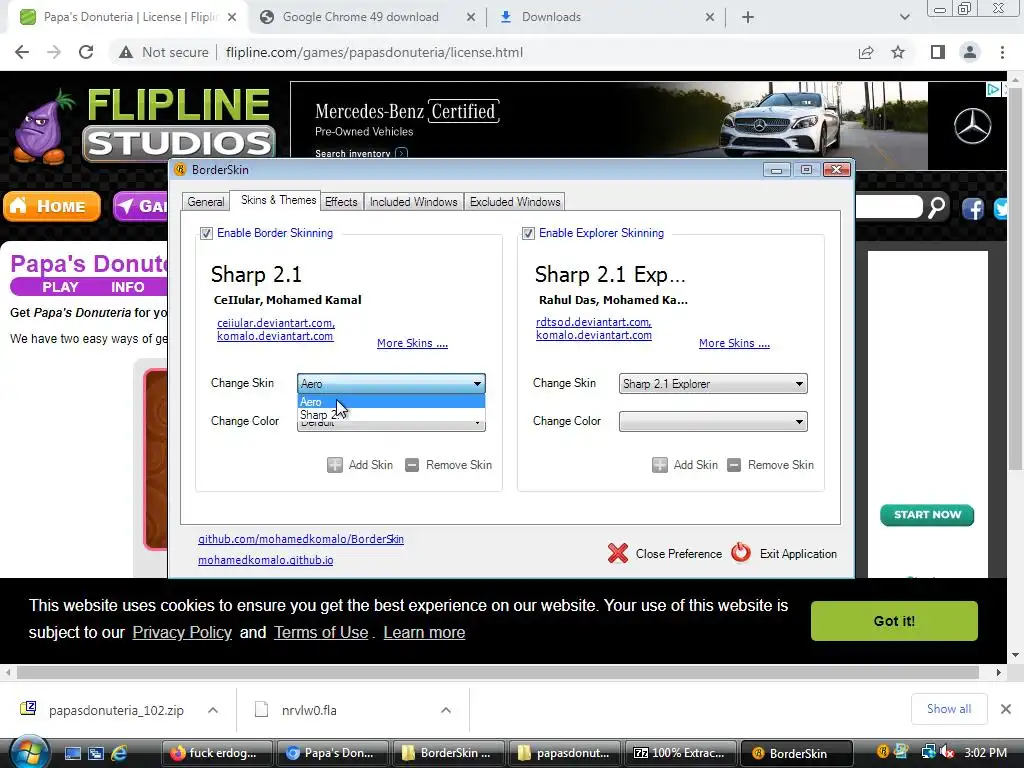The height and width of the screenshot is (768, 1024).
Task: Open Chrome profile avatar
Action: (970, 52)
